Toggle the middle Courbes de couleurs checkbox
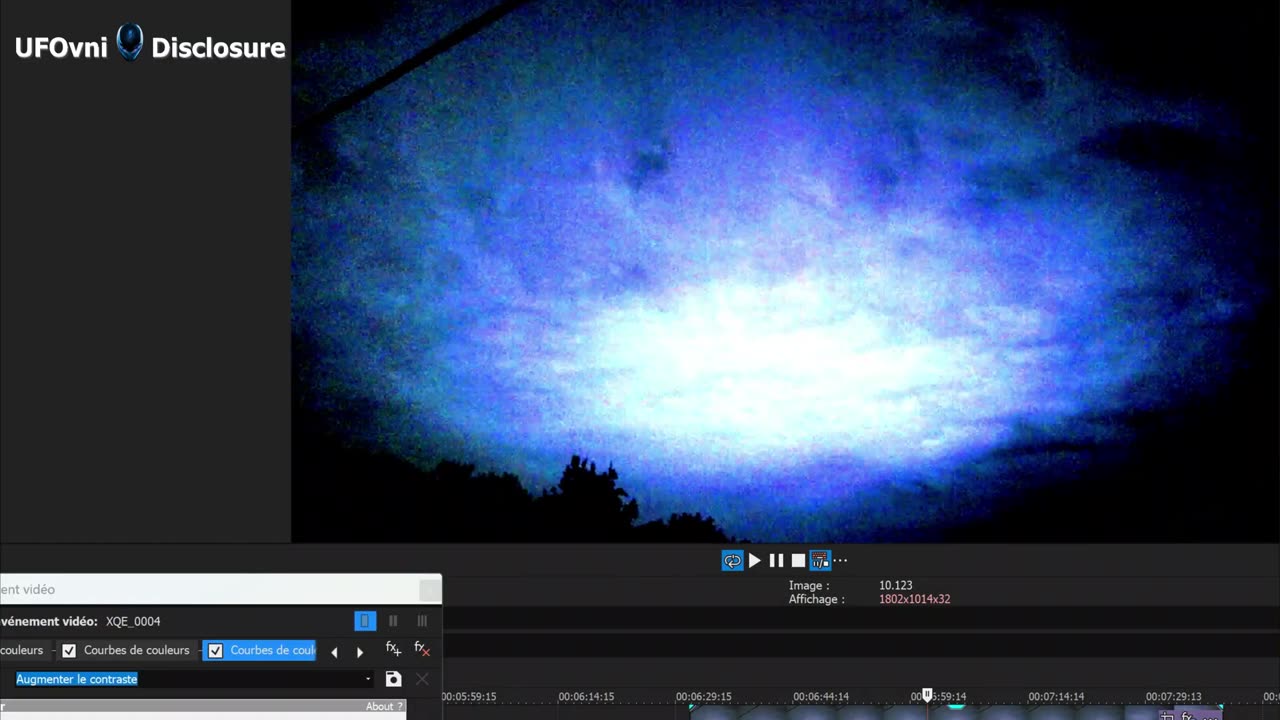The height and width of the screenshot is (720, 1280). point(69,651)
